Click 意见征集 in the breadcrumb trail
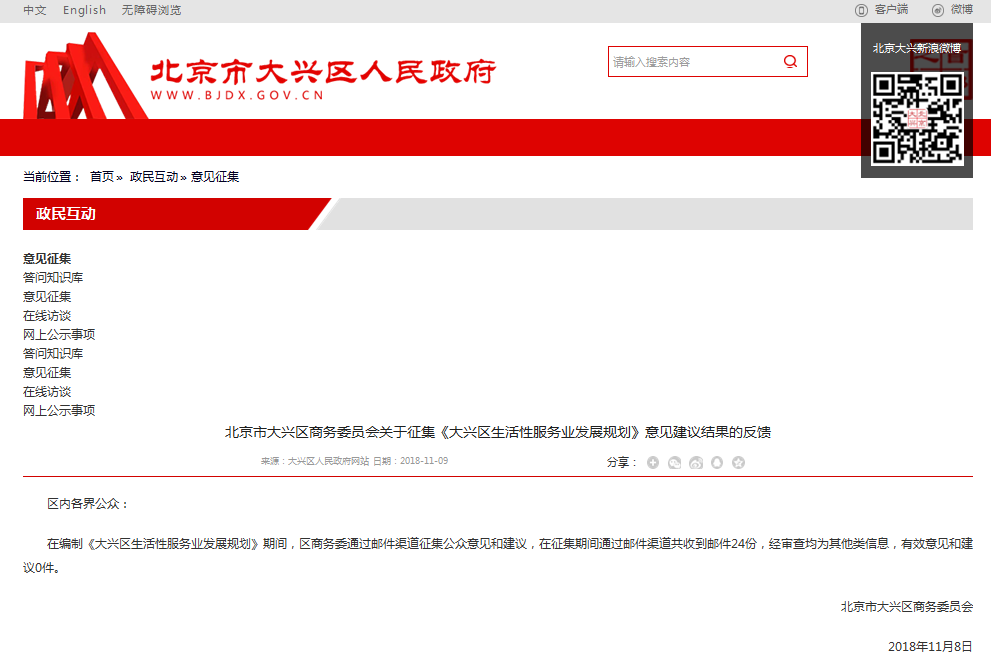The width and height of the screenshot is (991, 661). click(215, 177)
